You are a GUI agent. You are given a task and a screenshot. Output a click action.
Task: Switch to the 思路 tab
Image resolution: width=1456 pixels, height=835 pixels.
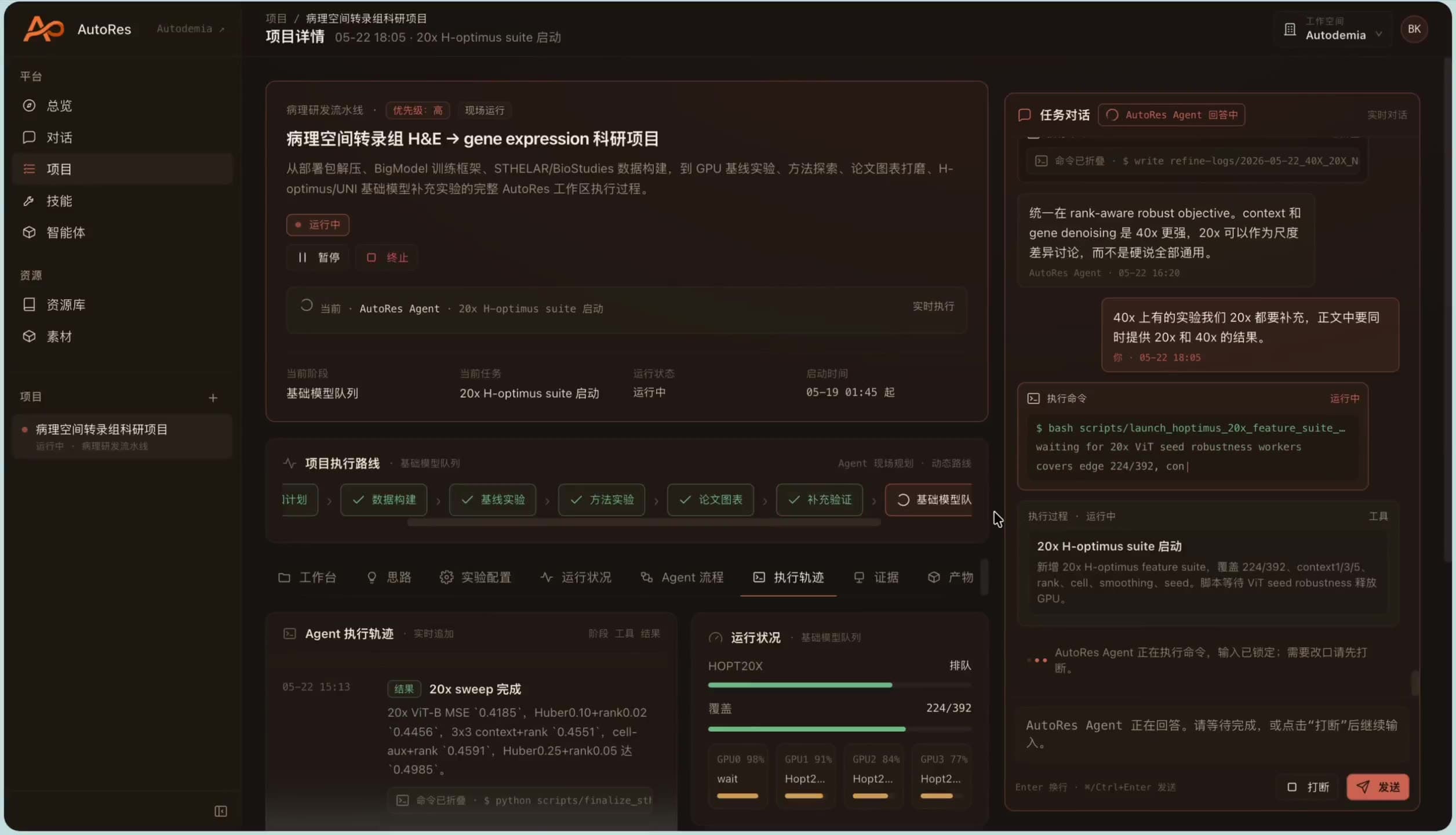(390, 578)
